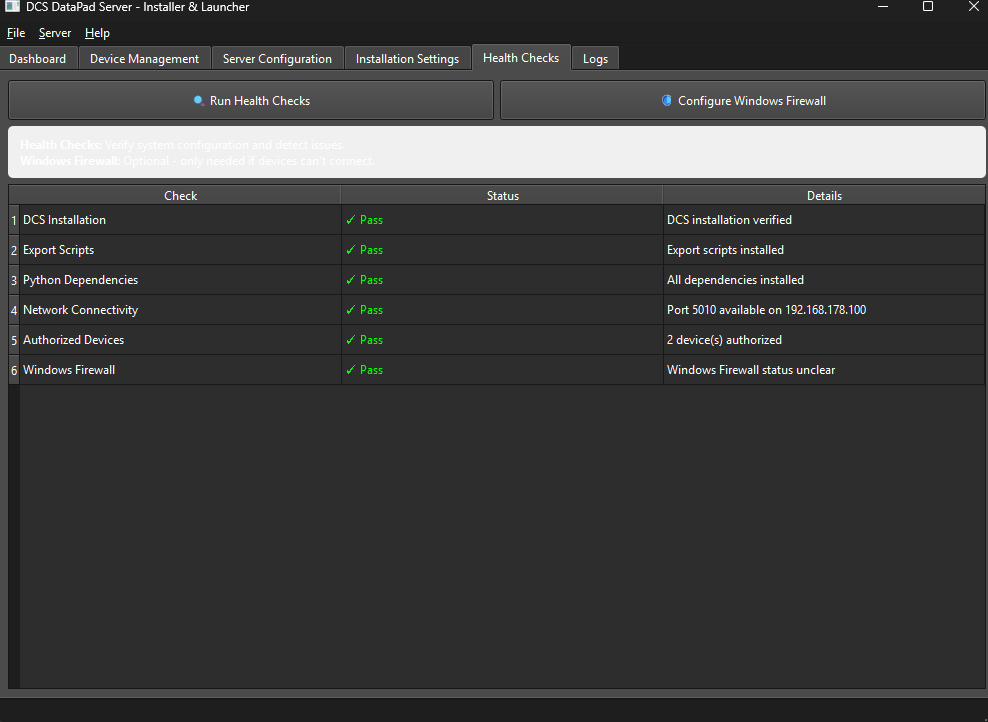Open the Help menu
This screenshot has height=722, width=988.
97,33
